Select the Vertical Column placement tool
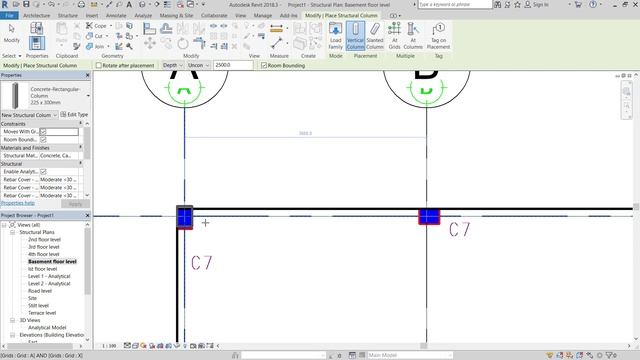Screen dimensions: 640x360 (x=355, y=36)
